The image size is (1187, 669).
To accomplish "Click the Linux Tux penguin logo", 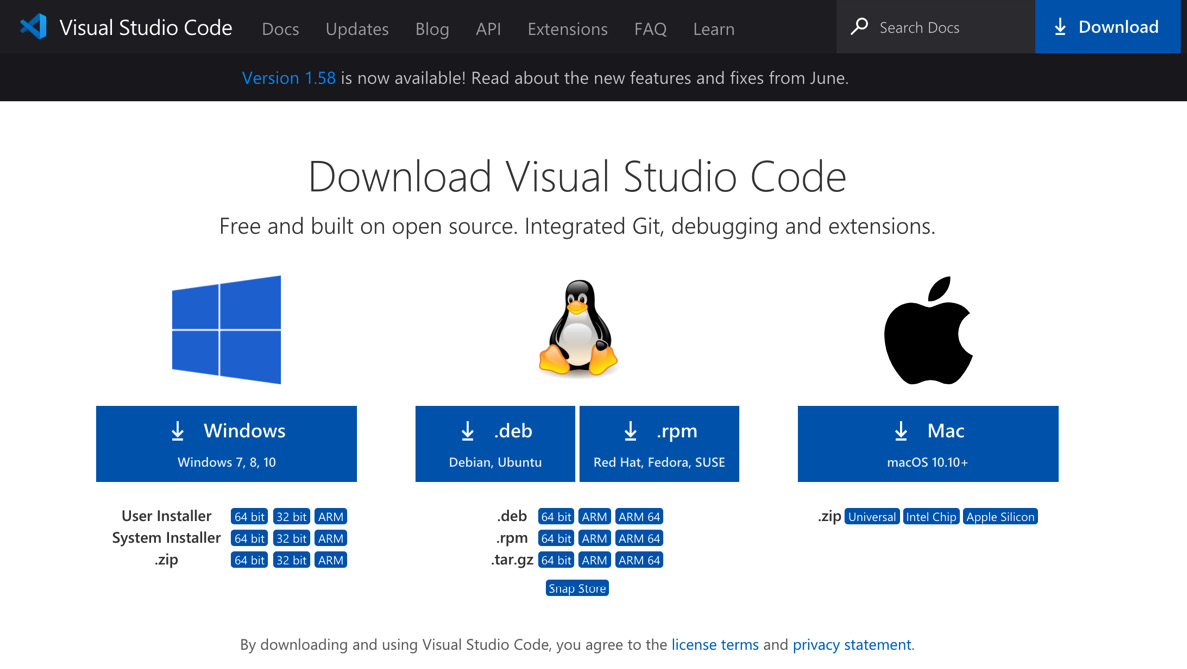I will (x=578, y=327).
